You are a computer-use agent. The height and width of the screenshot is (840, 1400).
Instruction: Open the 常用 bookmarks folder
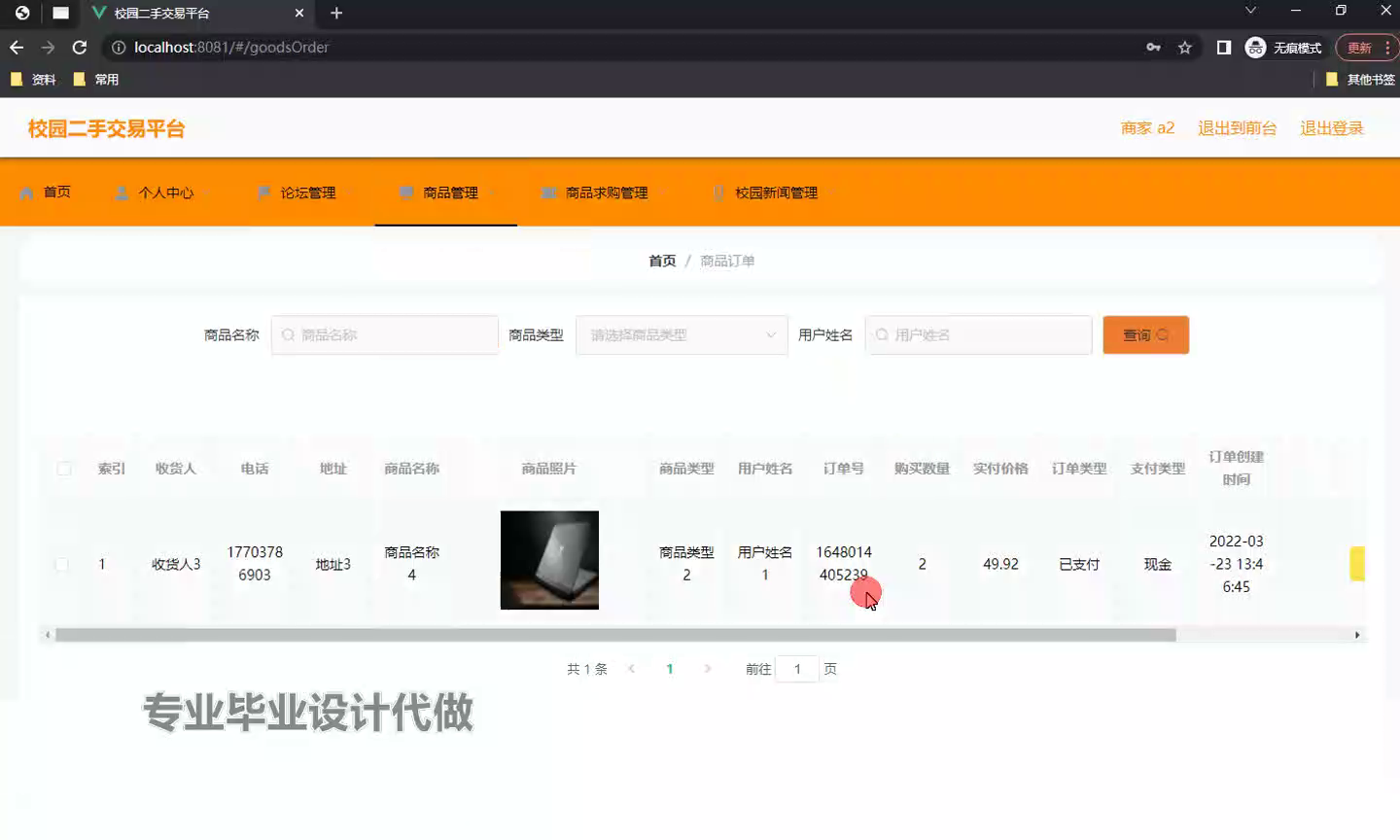pyautogui.click(x=96, y=80)
